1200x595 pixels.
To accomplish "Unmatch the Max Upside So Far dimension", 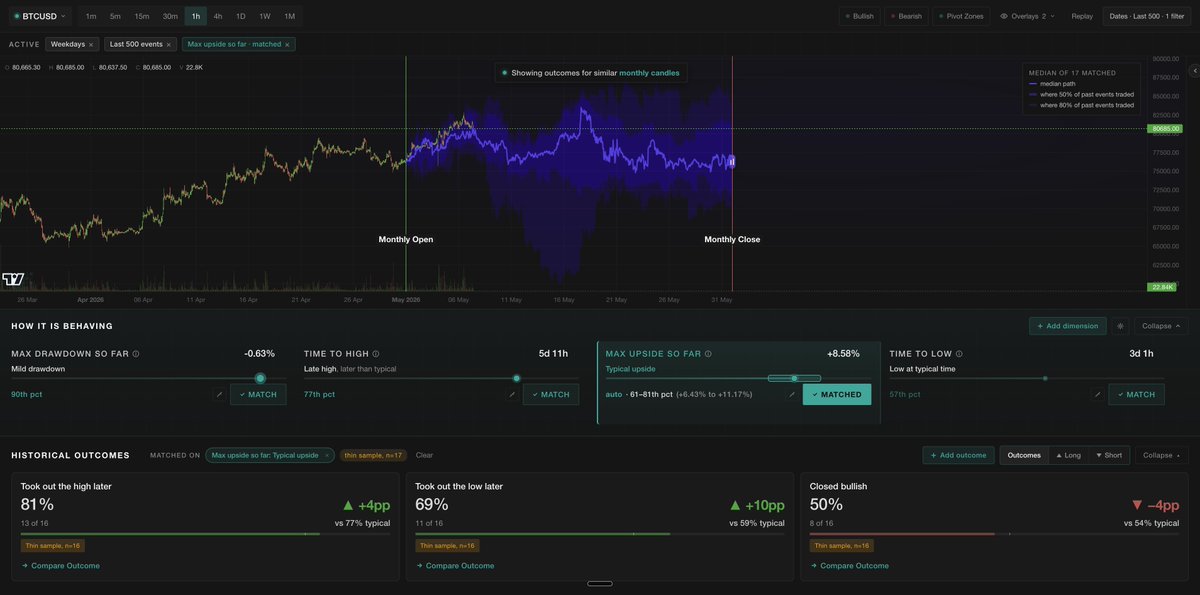I will click(x=837, y=395).
